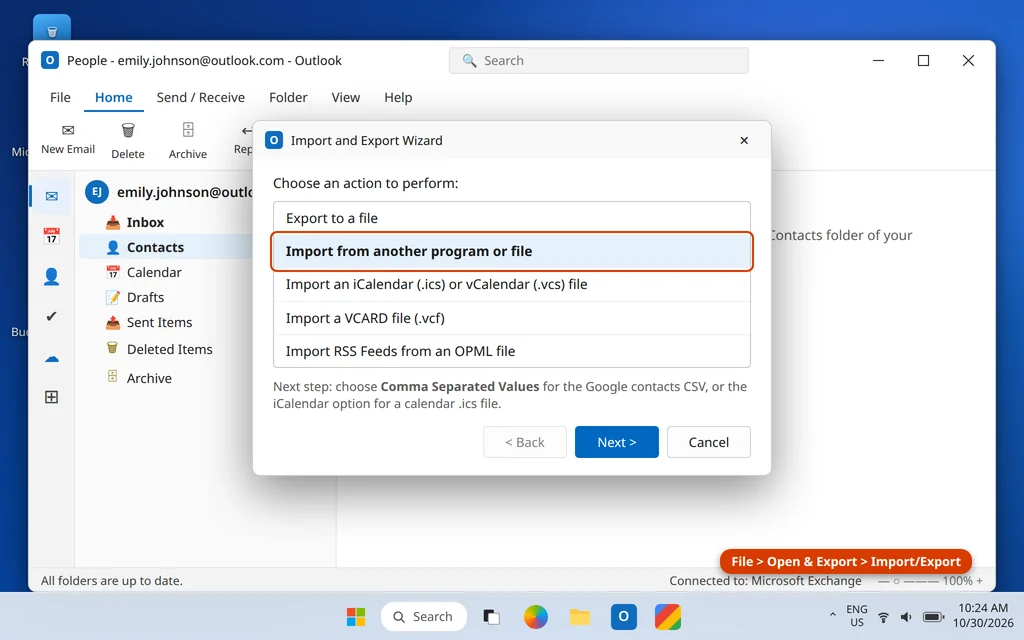Click the Cancel button in the wizard

[x=709, y=442]
